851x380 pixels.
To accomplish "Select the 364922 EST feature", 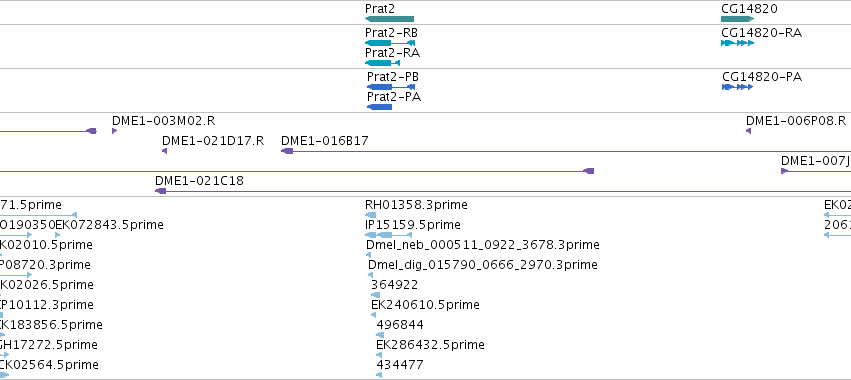I will [x=376, y=295].
